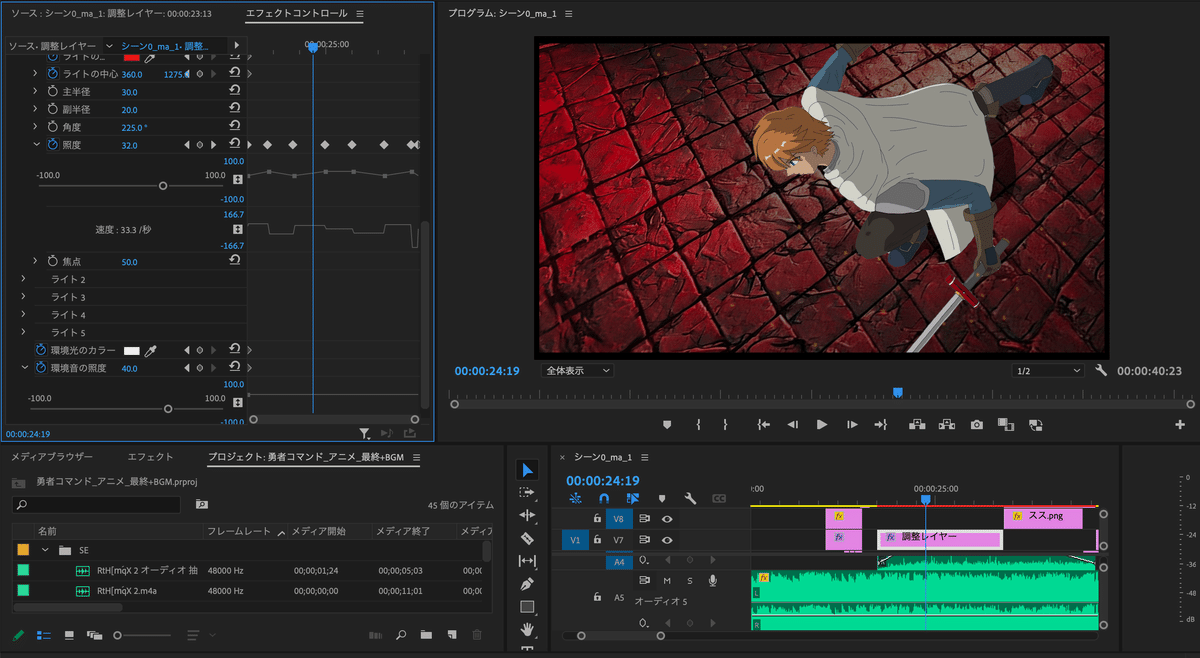Click white 環境光のカラー swatch
The height and width of the screenshot is (658, 1200).
click(x=131, y=351)
